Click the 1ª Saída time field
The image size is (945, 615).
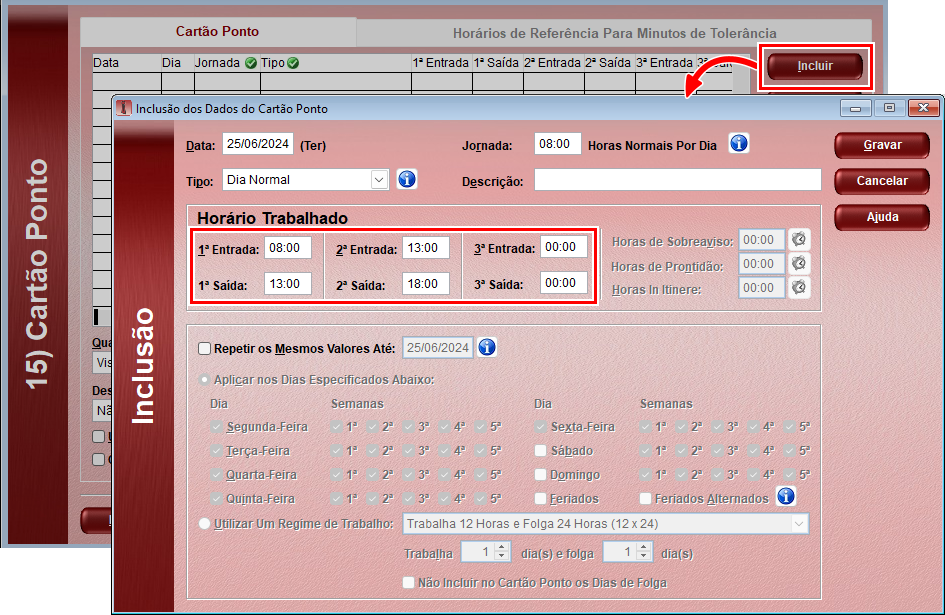coord(287,283)
